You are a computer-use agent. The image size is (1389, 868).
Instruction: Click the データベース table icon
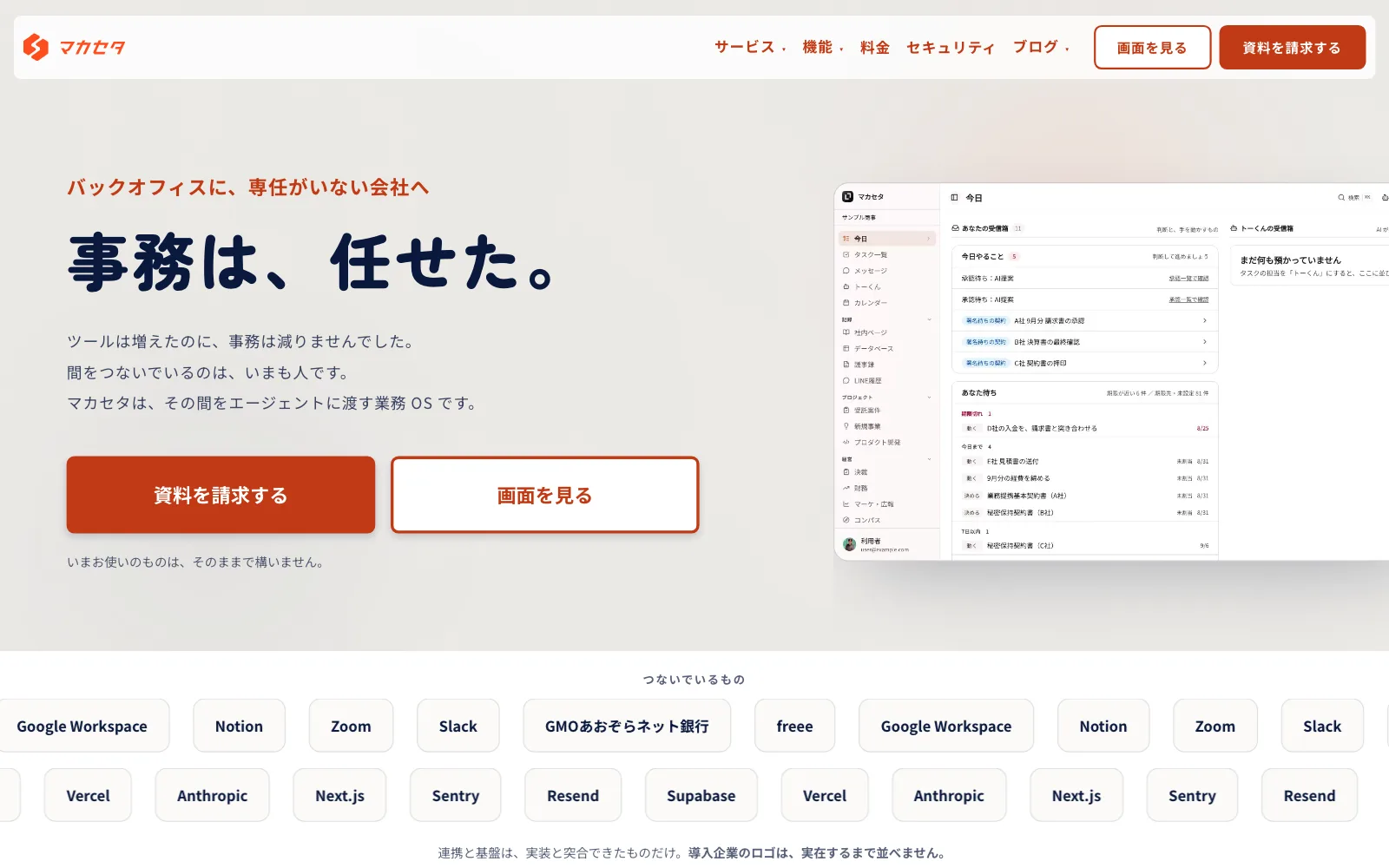coord(846,349)
